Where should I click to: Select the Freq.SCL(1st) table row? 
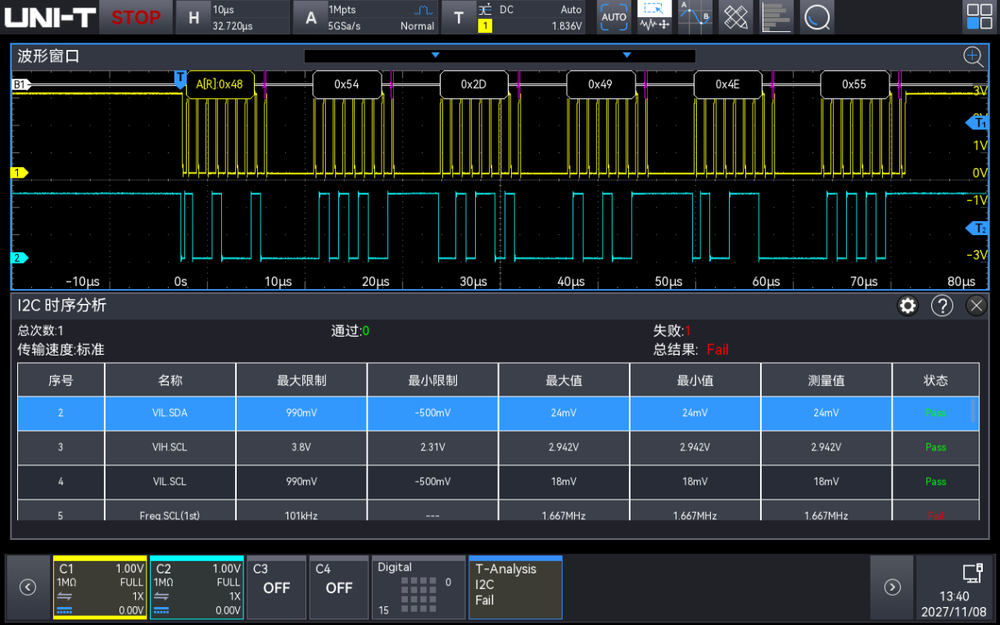click(x=498, y=511)
